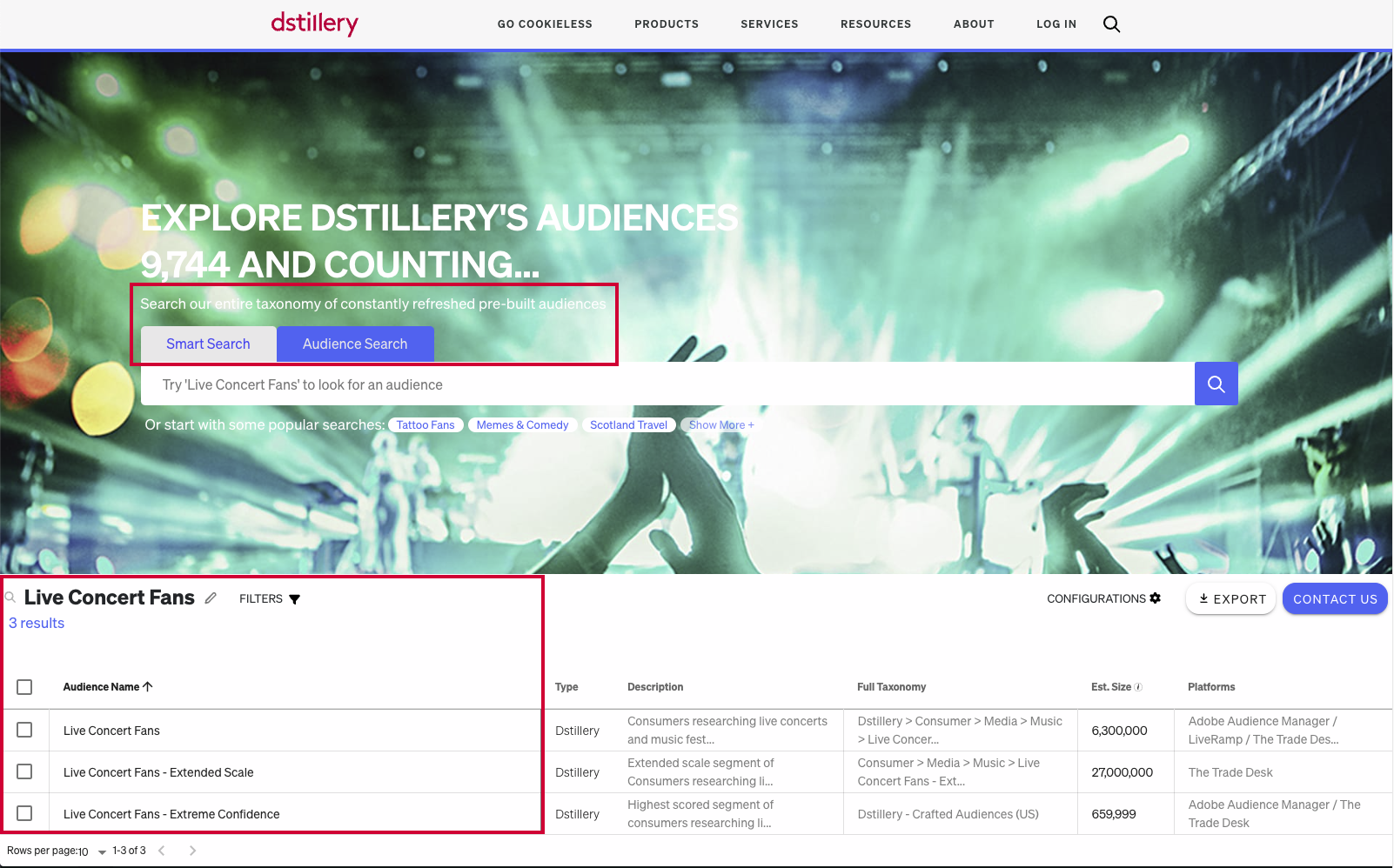
Task: Open CONFIGURATIONS gear settings
Action: pyautogui.click(x=1103, y=598)
